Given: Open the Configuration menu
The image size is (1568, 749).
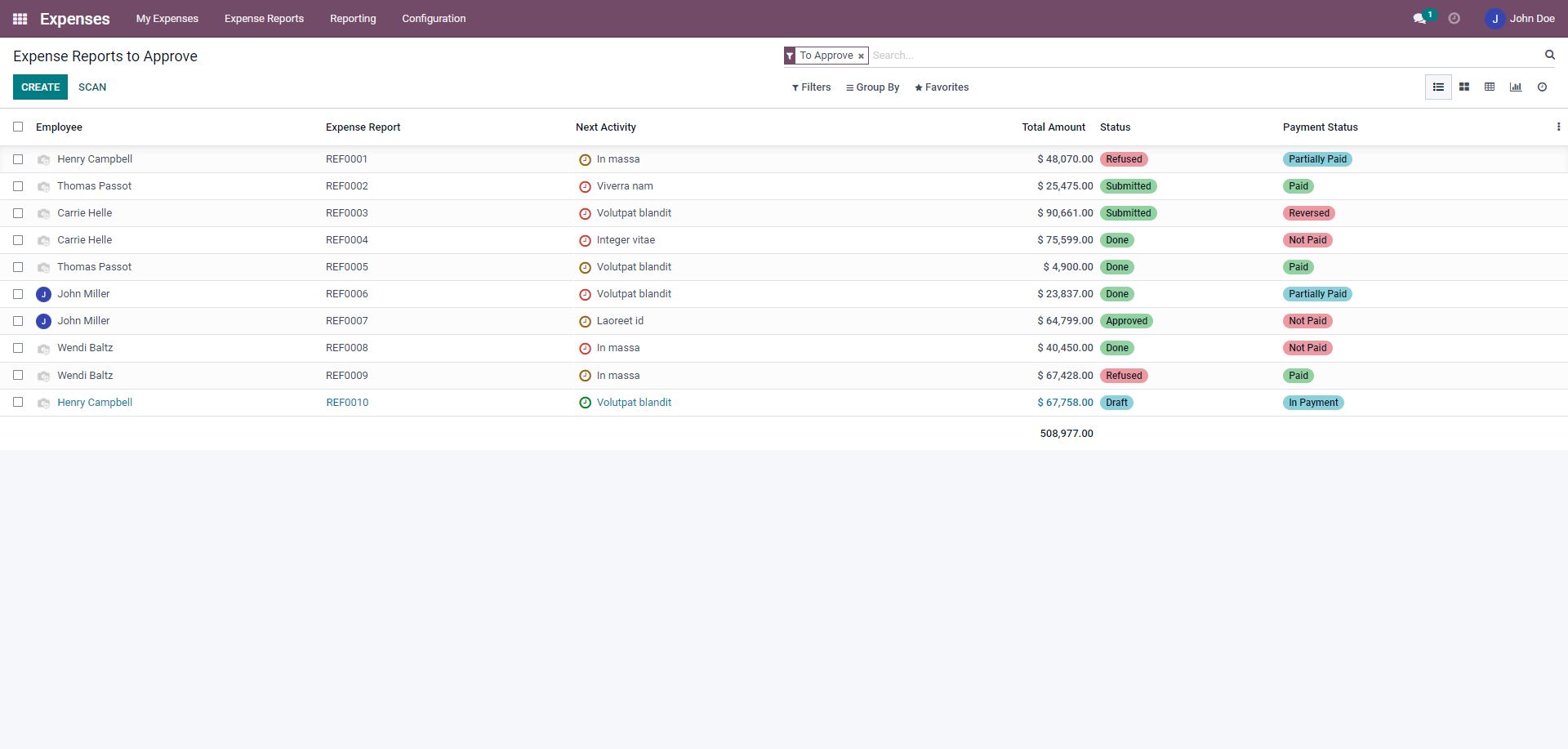Looking at the screenshot, I should coord(434,19).
